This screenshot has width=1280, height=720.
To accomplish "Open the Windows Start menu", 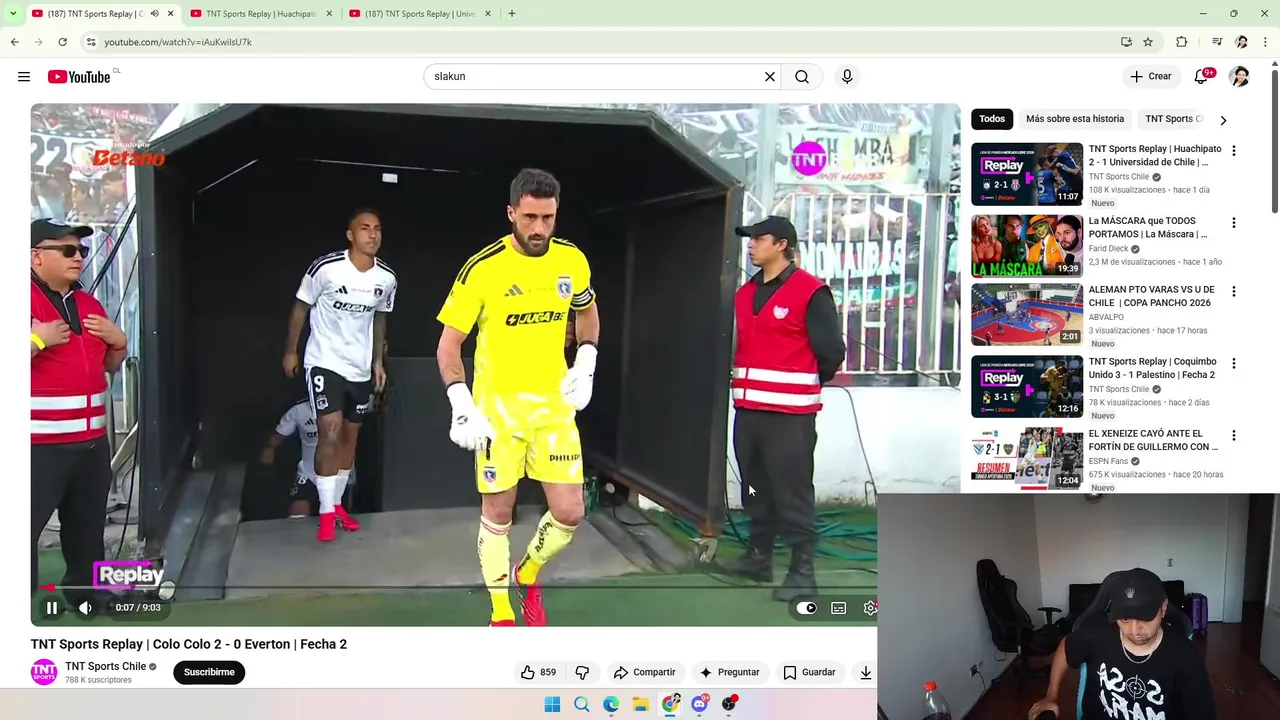I will [x=552, y=704].
